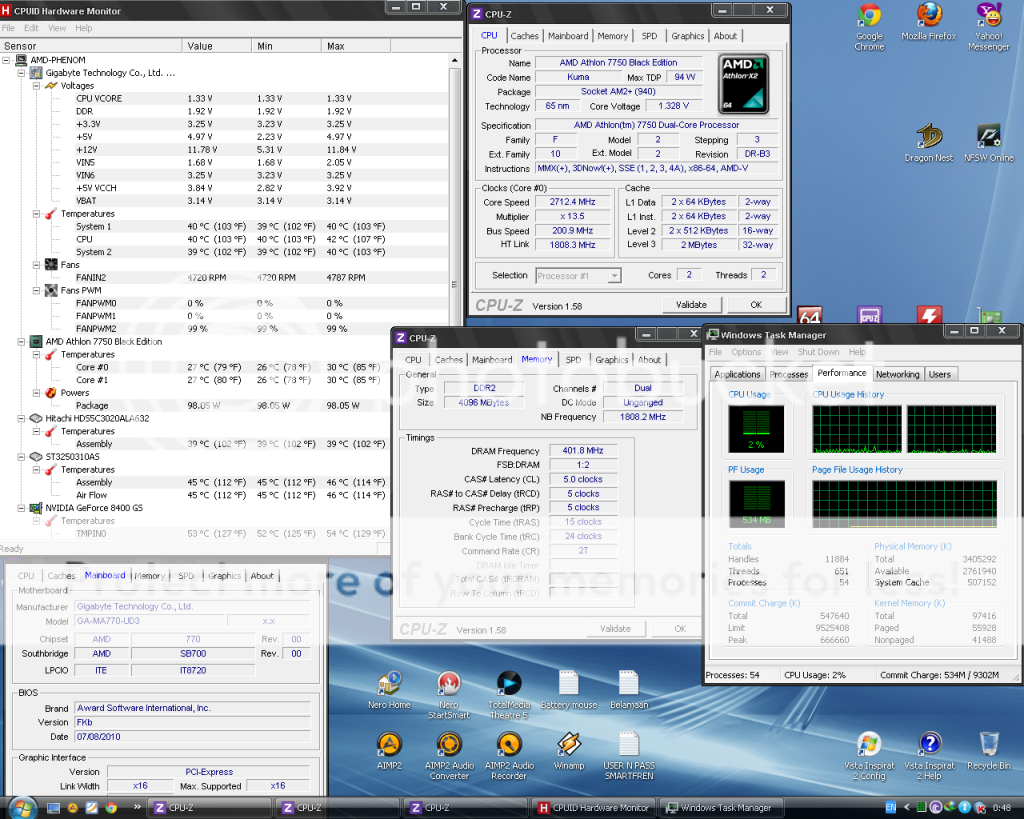Image resolution: width=1024 pixels, height=819 pixels.
Task: Select the Dragon Nest game icon
Action: click(929, 143)
